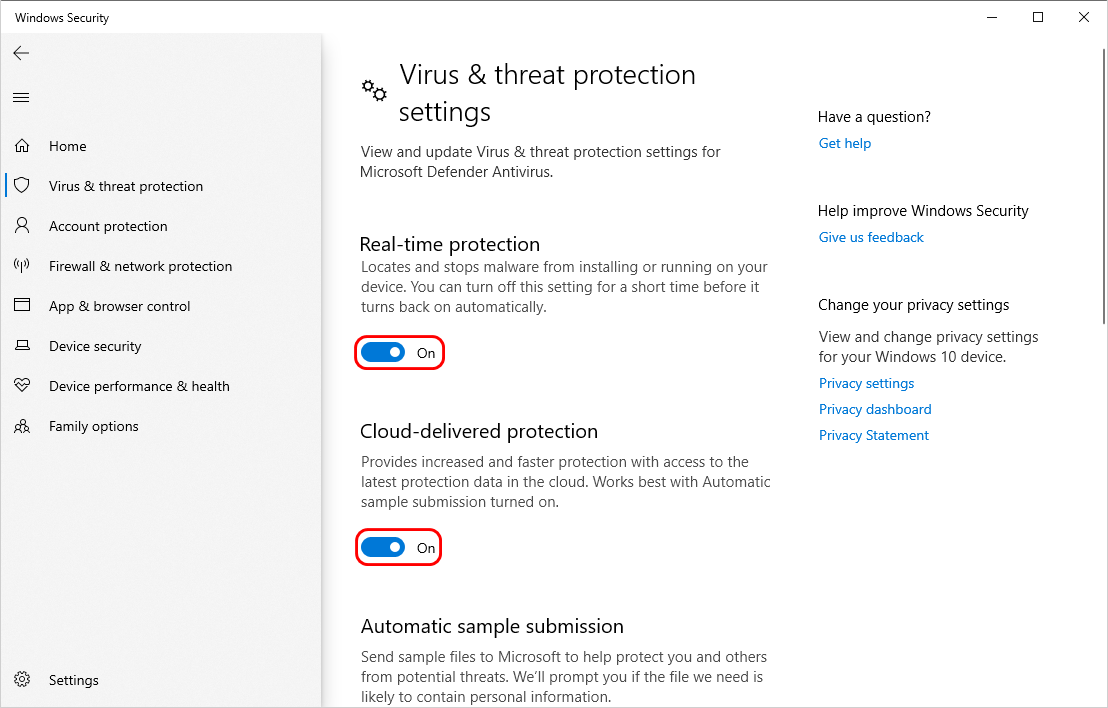Open the Firewall & network protection page
Screen dimensions: 1108x708
click(140, 266)
